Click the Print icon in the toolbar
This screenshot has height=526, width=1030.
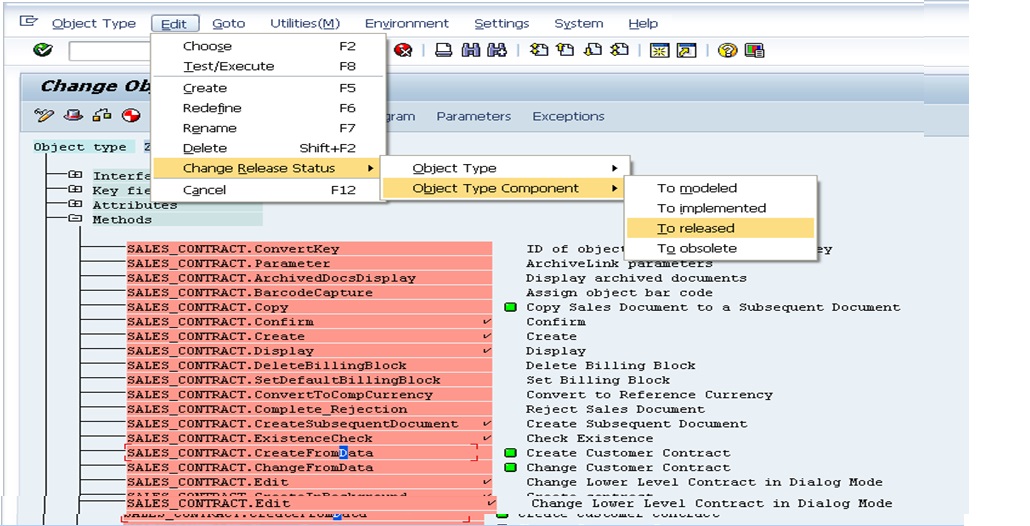coord(444,51)
